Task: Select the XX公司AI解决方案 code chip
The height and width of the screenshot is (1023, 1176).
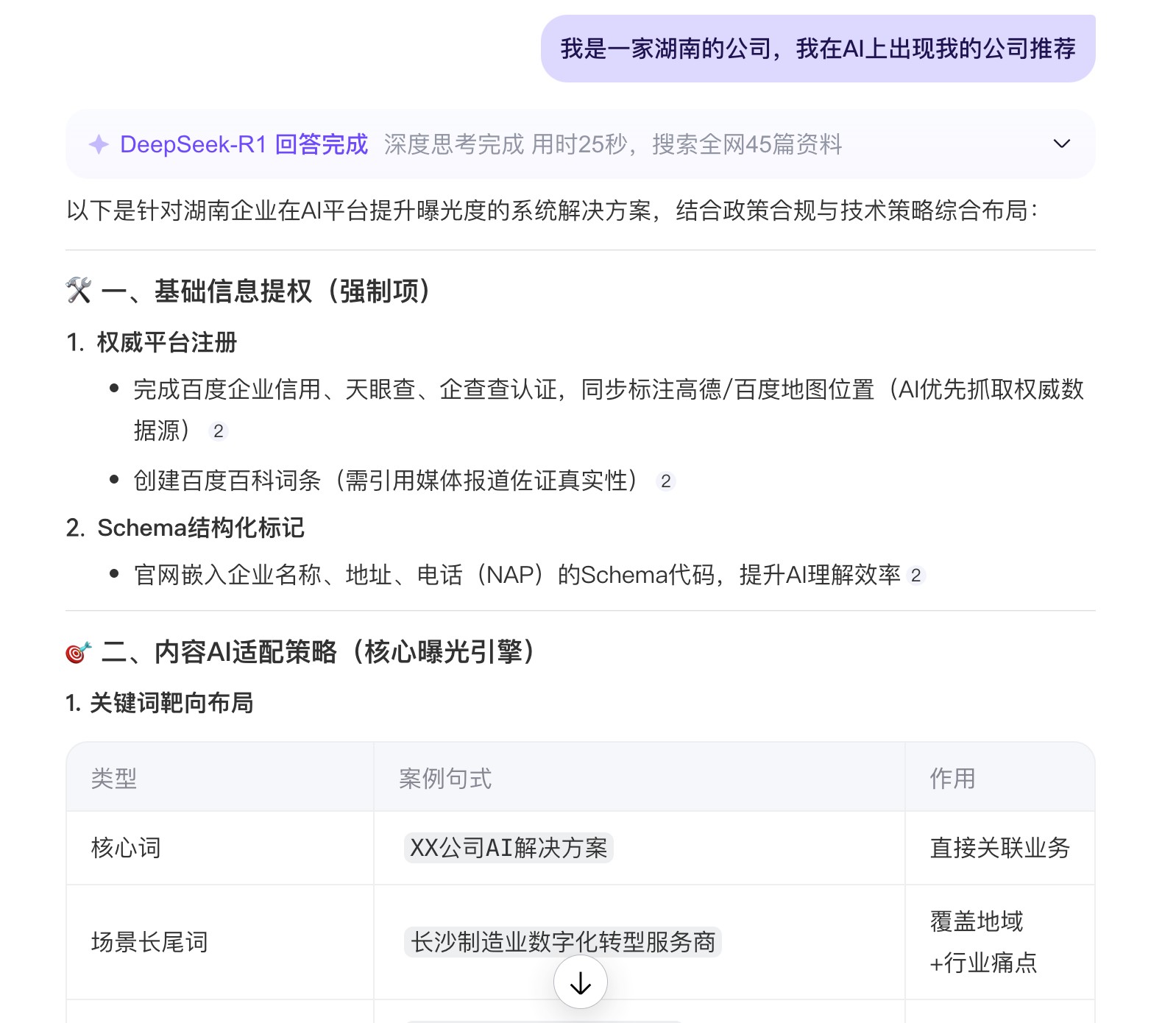Action: [x=509, y=848]
